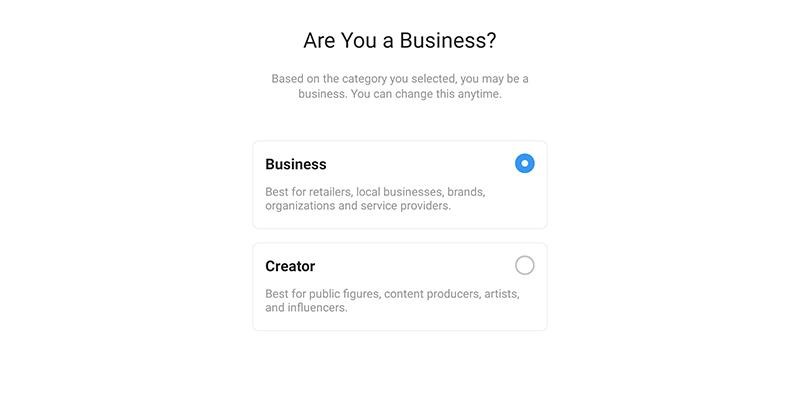The width and height of the screenshot is (800, 400).
Task: Click the word "artists" in Creator description
Action: [498, 293]
